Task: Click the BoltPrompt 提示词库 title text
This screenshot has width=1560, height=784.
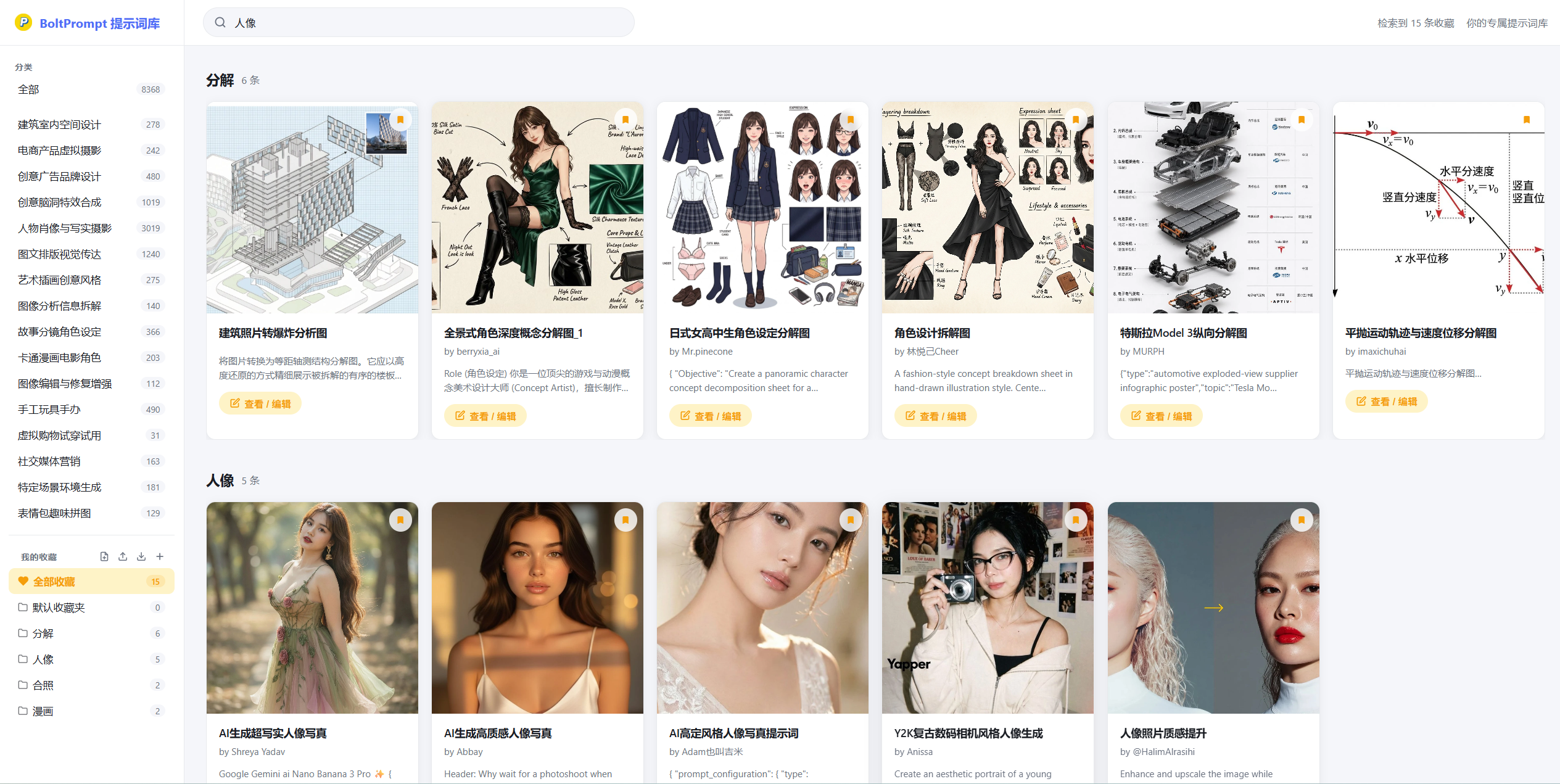Action: [100, 23]
